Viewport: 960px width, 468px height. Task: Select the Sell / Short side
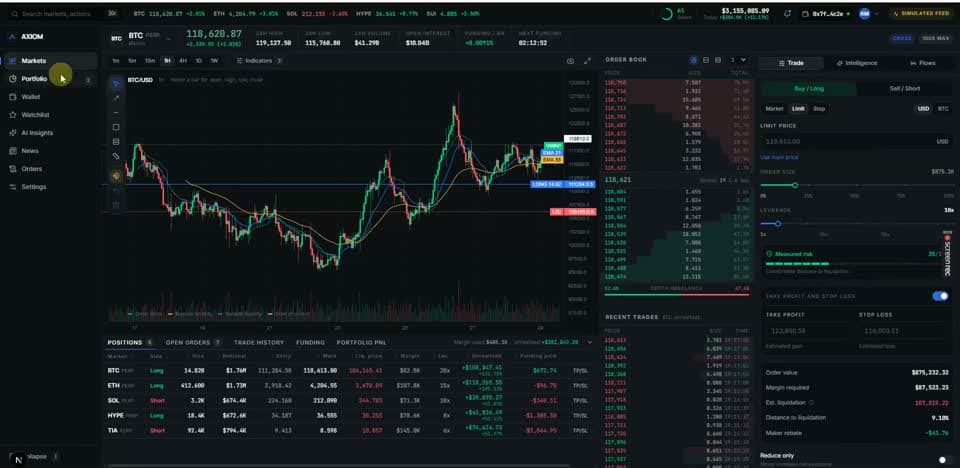pyautogui.click(x=904, y=88)
